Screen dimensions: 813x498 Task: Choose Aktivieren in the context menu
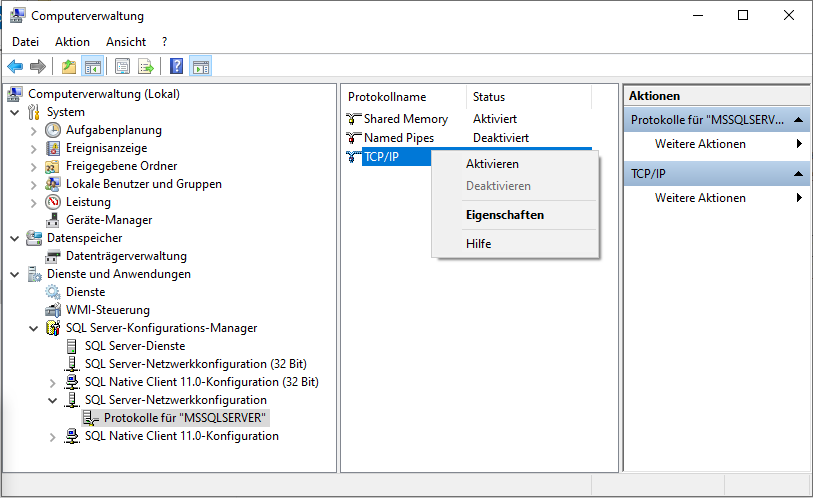492,164
